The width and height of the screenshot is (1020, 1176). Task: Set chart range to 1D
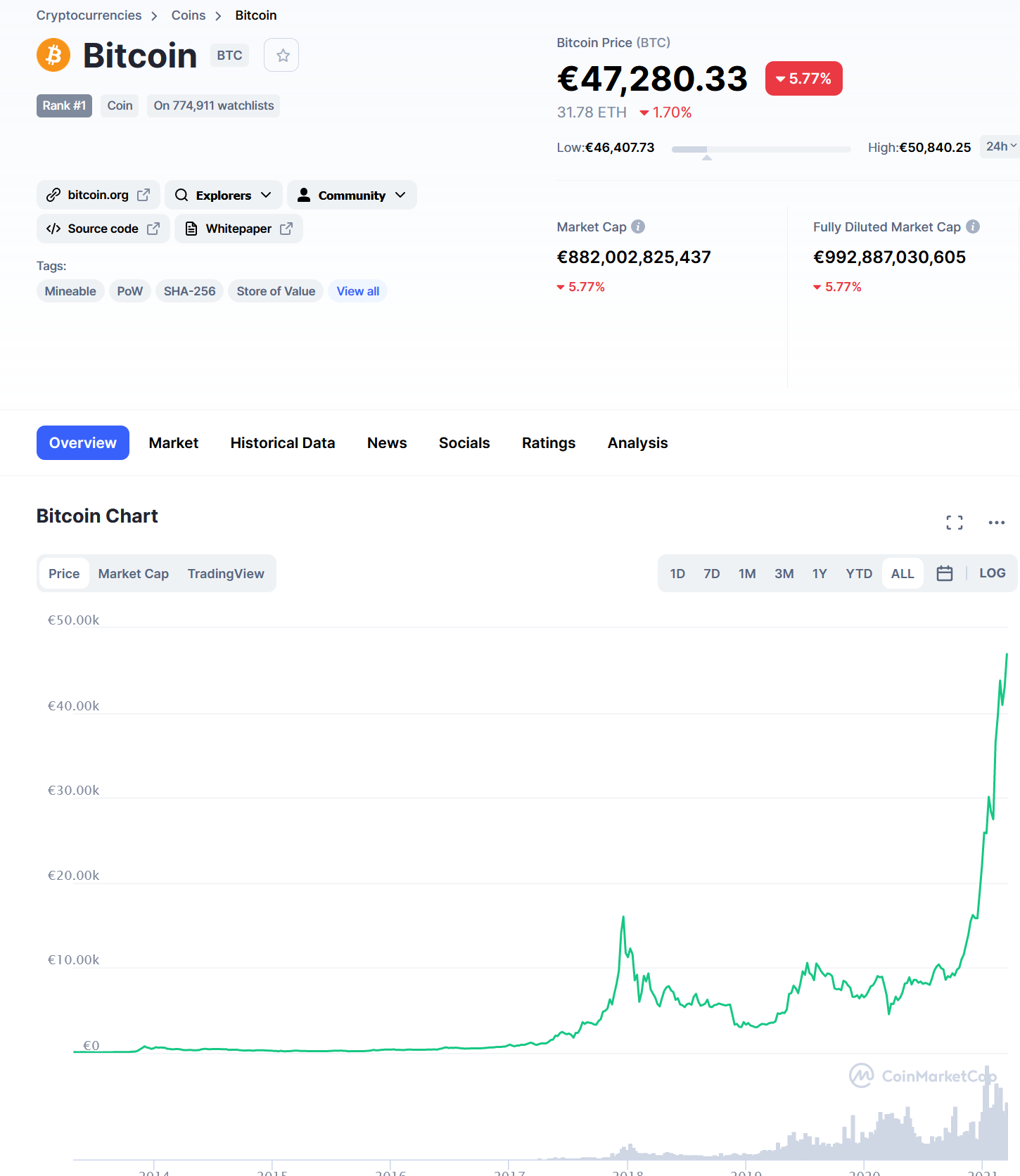click(677, 573)
